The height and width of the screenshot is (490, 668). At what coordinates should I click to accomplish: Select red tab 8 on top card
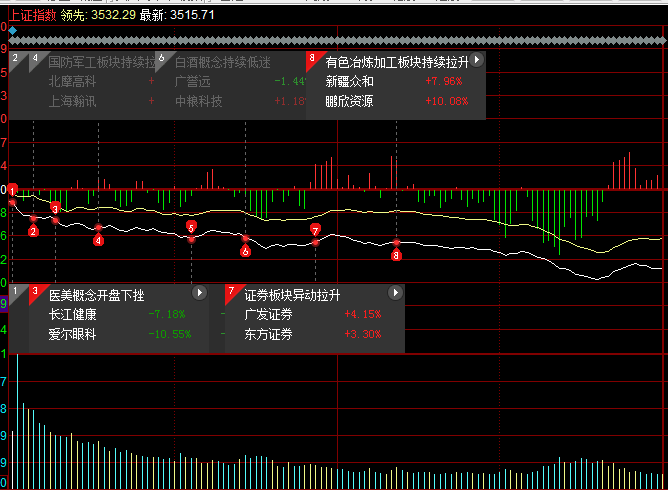pyautogui.click(x=312, y=58)
